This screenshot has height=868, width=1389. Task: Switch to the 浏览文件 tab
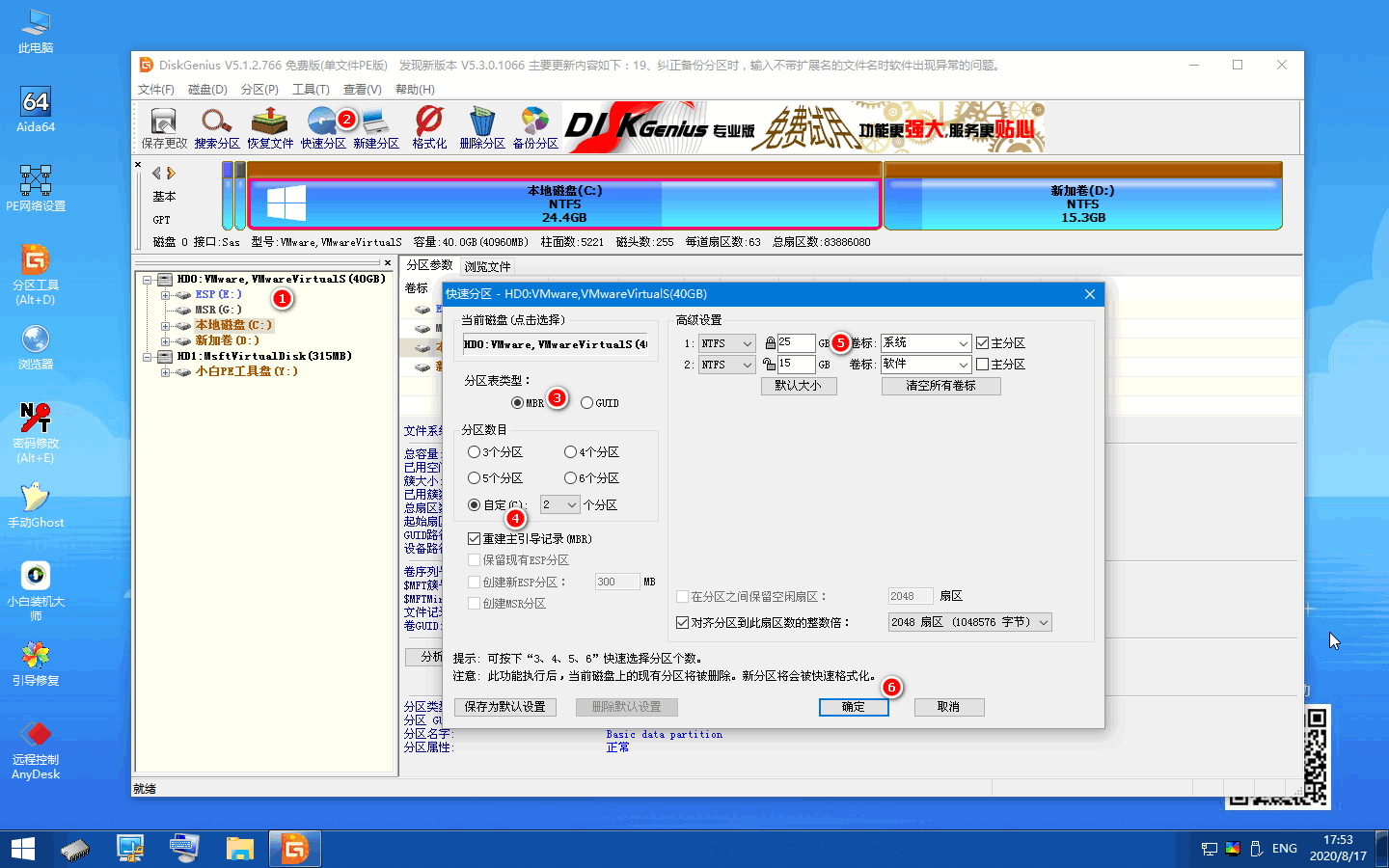pyautogui.click(x=487, y=266)
